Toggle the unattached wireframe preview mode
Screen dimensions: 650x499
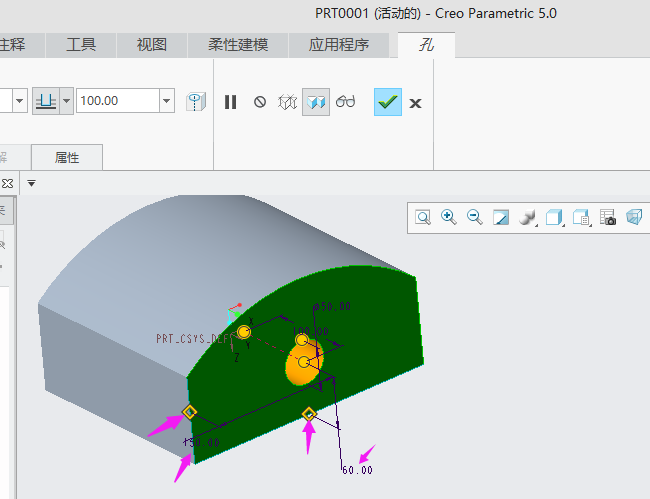(287, 102)
